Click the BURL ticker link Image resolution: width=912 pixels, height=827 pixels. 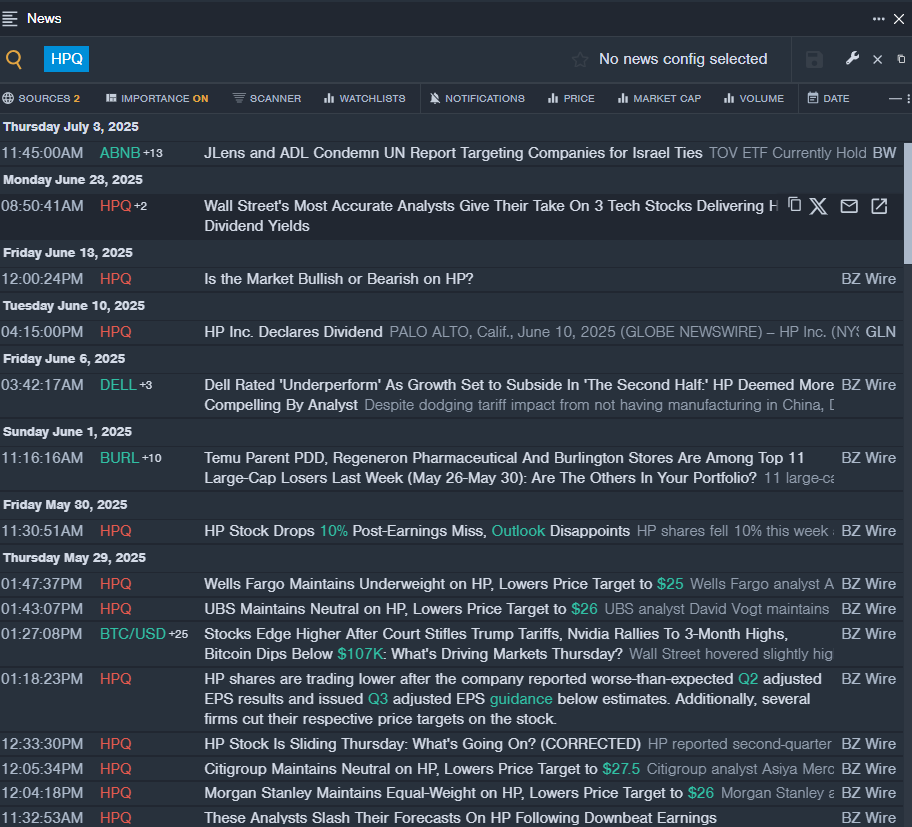pyautogui.click(x=119, y=458)
